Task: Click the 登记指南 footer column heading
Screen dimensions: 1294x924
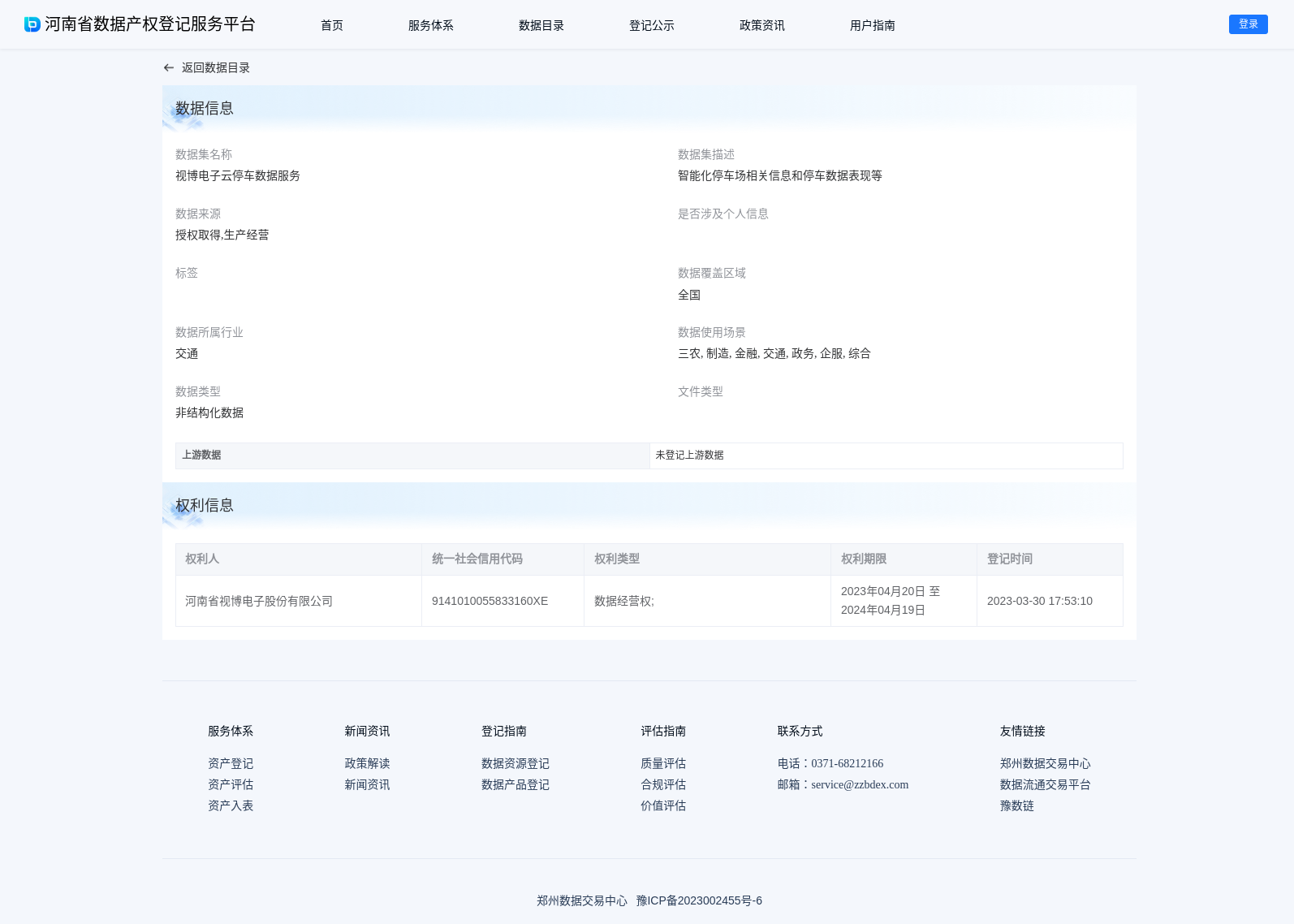Action: point(504,731)
